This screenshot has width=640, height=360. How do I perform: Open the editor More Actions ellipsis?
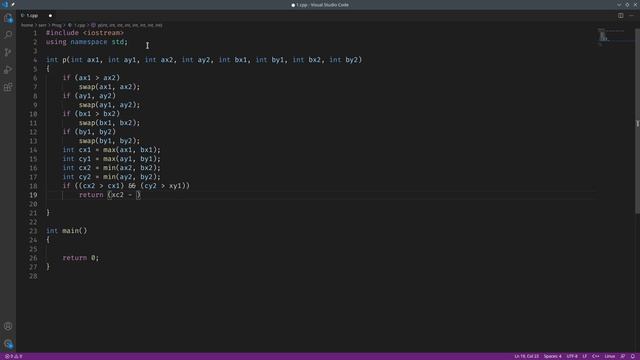(631, 16)
